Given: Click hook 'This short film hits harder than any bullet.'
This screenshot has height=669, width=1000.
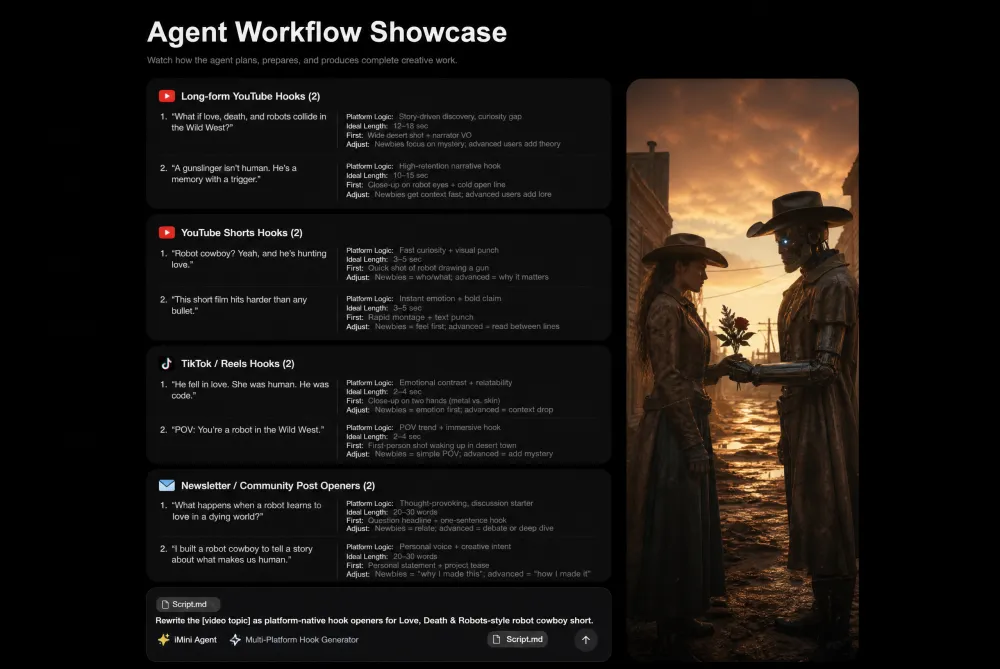Looking at the screenshot, I should [239, 305].
